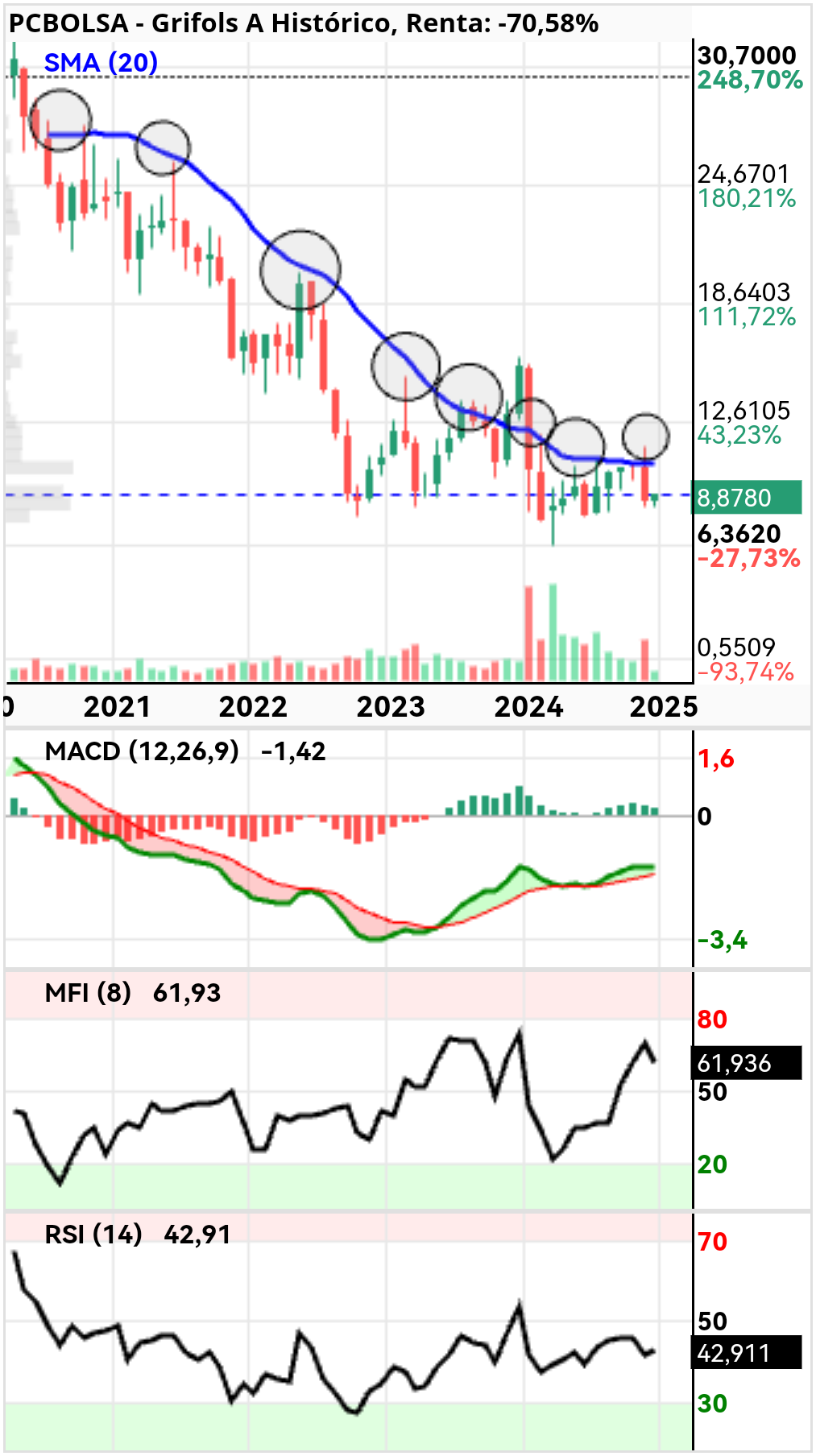Select the MACD 1,6 upper scale value

(715, 759)
